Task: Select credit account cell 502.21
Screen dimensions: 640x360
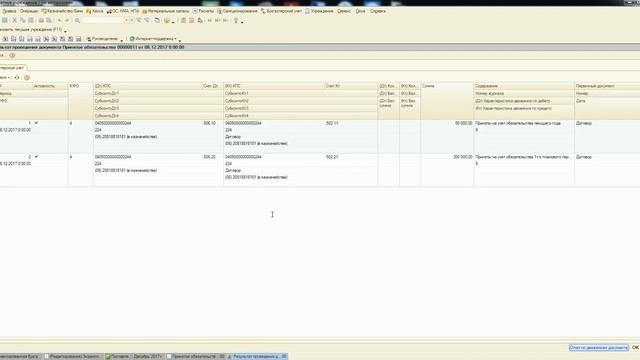Action: click(x=332, y=157)
